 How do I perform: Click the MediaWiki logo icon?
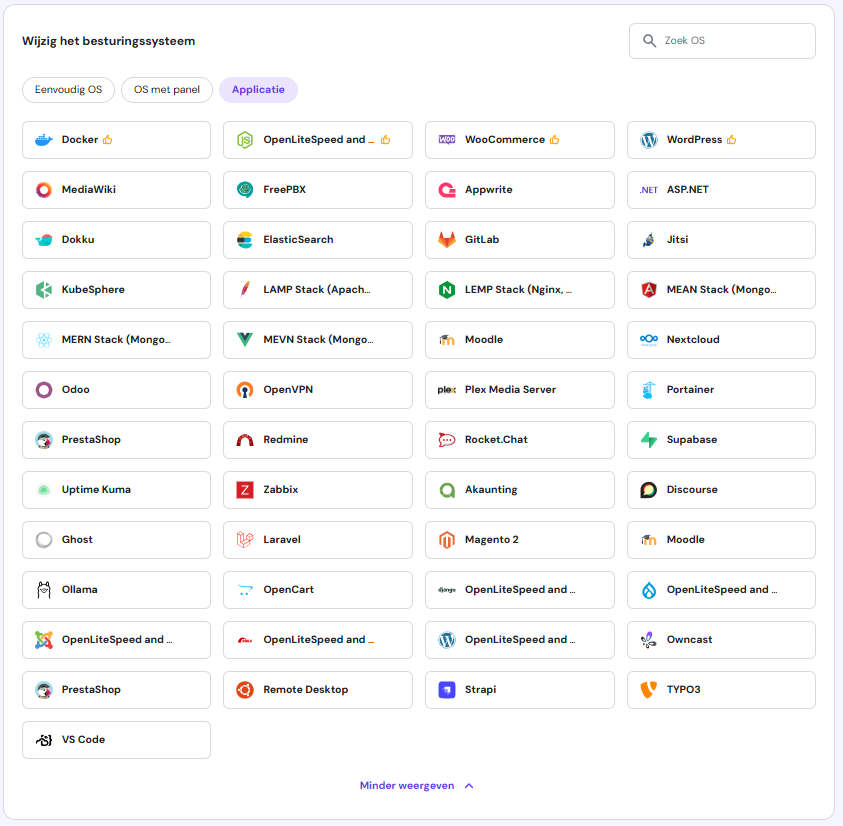point(44,190)
